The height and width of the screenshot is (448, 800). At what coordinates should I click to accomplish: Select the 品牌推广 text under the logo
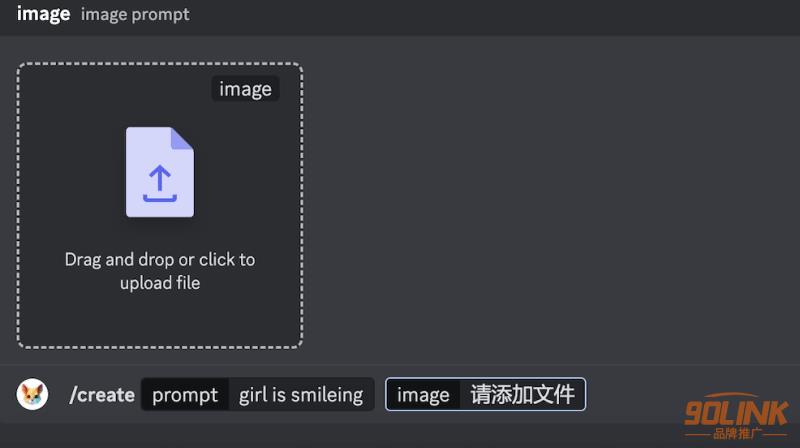pos(737,434)
